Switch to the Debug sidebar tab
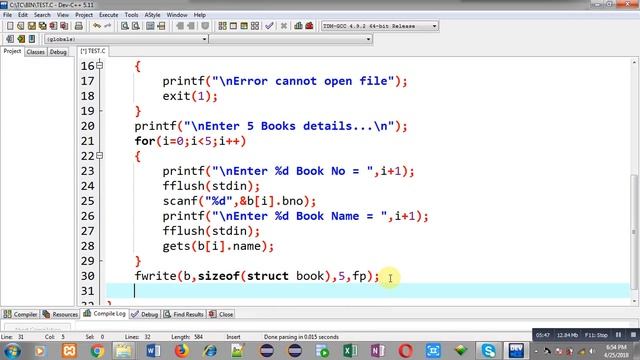 click(x=58, y=52)
